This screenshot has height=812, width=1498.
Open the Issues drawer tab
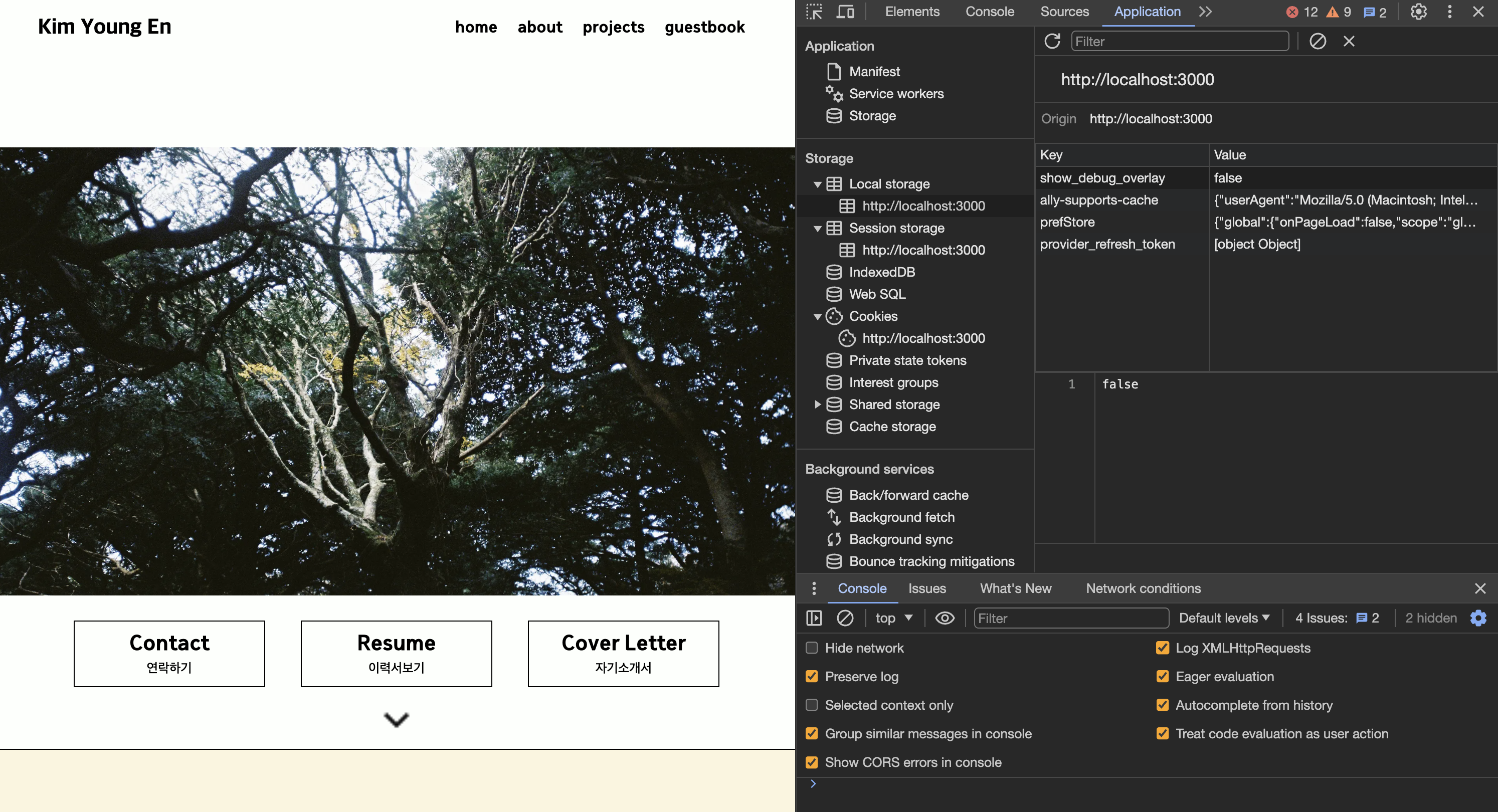tap(927, 588)
